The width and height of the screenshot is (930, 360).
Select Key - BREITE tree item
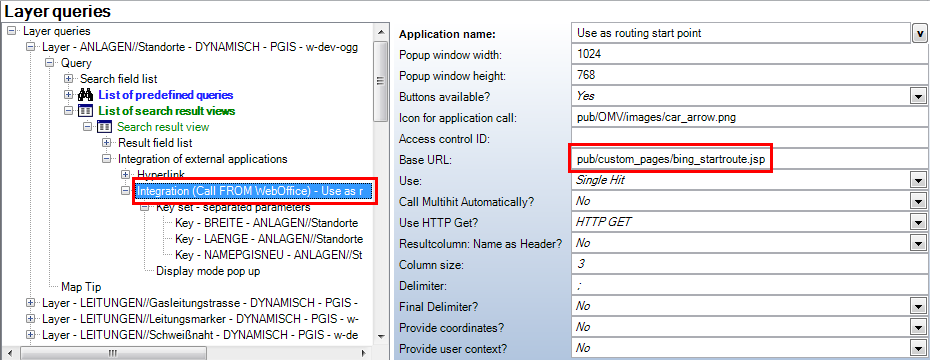(x=266, y=223)
